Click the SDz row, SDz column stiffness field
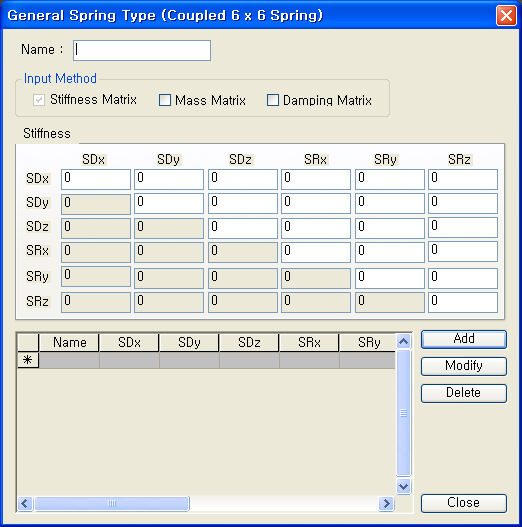This screenshot has height=527, width=522. pos(243,228)
